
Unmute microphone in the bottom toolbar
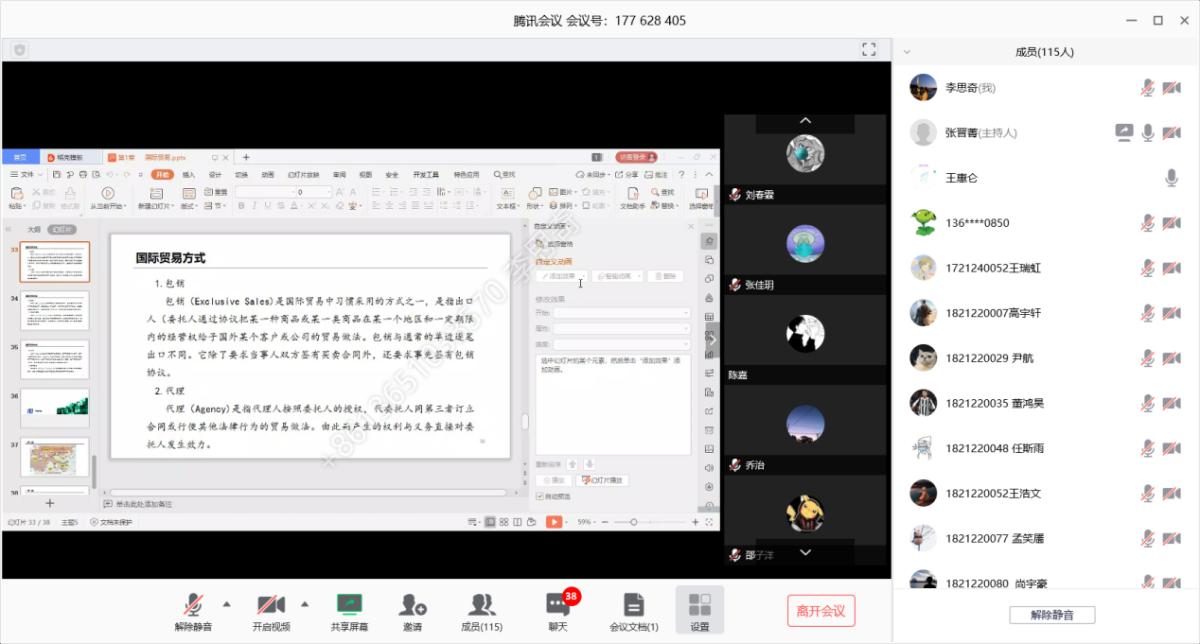[x=193, y=609]
